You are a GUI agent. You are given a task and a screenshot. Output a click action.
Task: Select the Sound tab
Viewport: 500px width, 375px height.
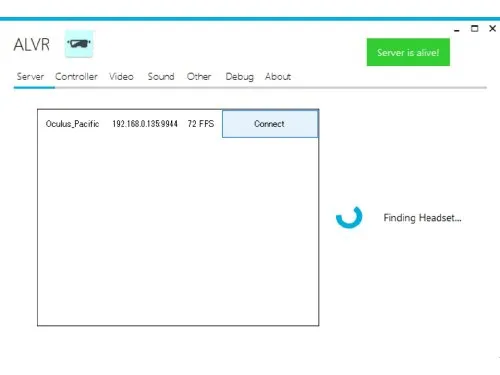coord(161,77)
